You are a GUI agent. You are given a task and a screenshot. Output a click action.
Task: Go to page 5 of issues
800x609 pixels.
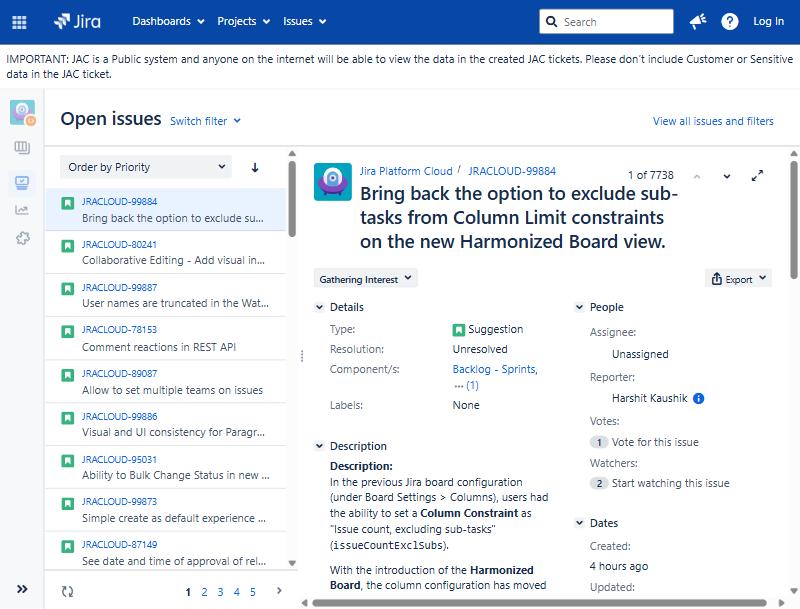pyautogui.click(x=253, y=592)
